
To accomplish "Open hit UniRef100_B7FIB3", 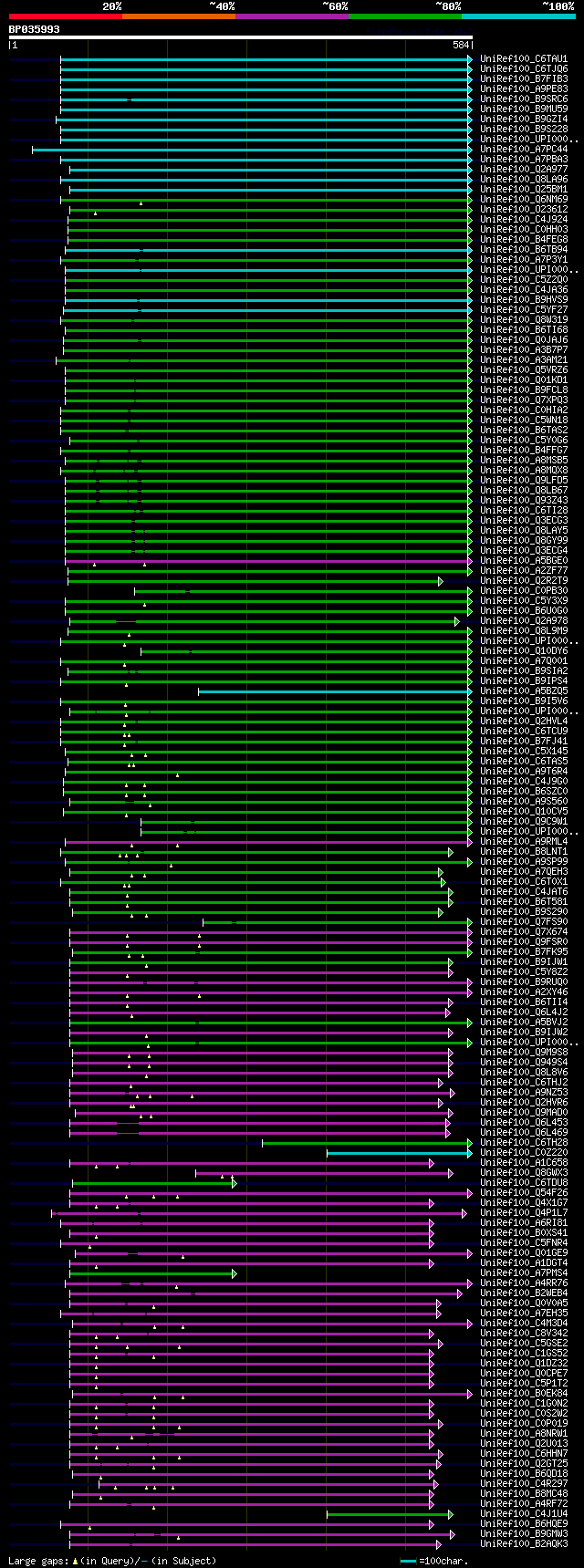I will click(524, 79).
